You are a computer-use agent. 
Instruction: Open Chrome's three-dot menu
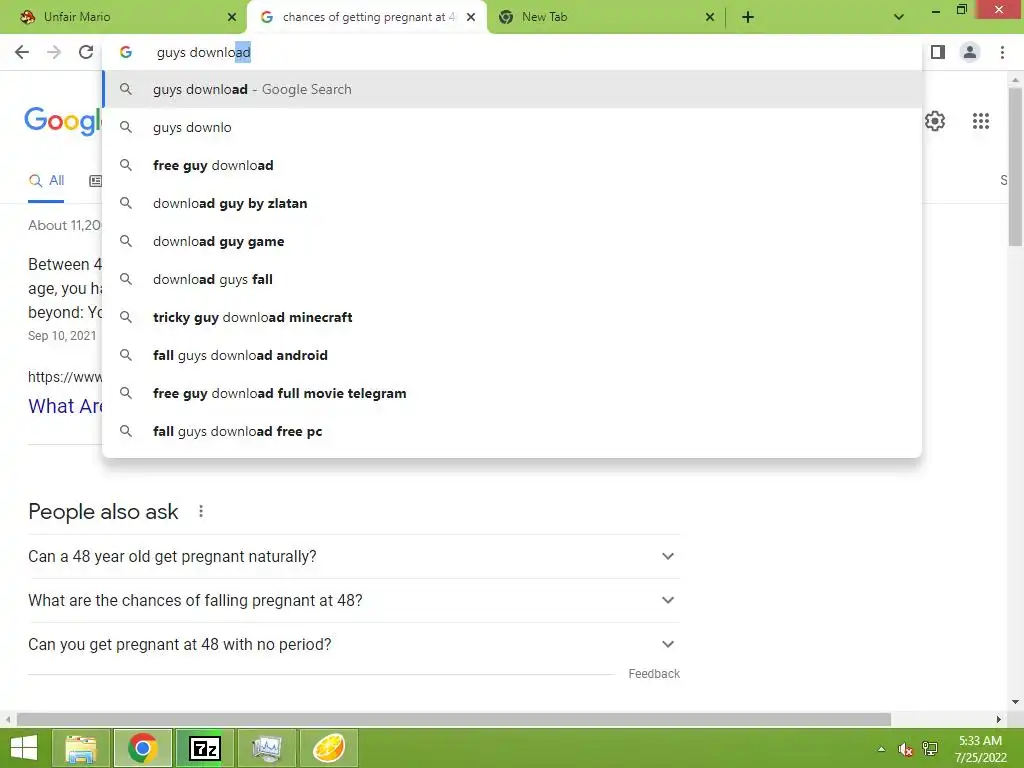coord(1002,52)
